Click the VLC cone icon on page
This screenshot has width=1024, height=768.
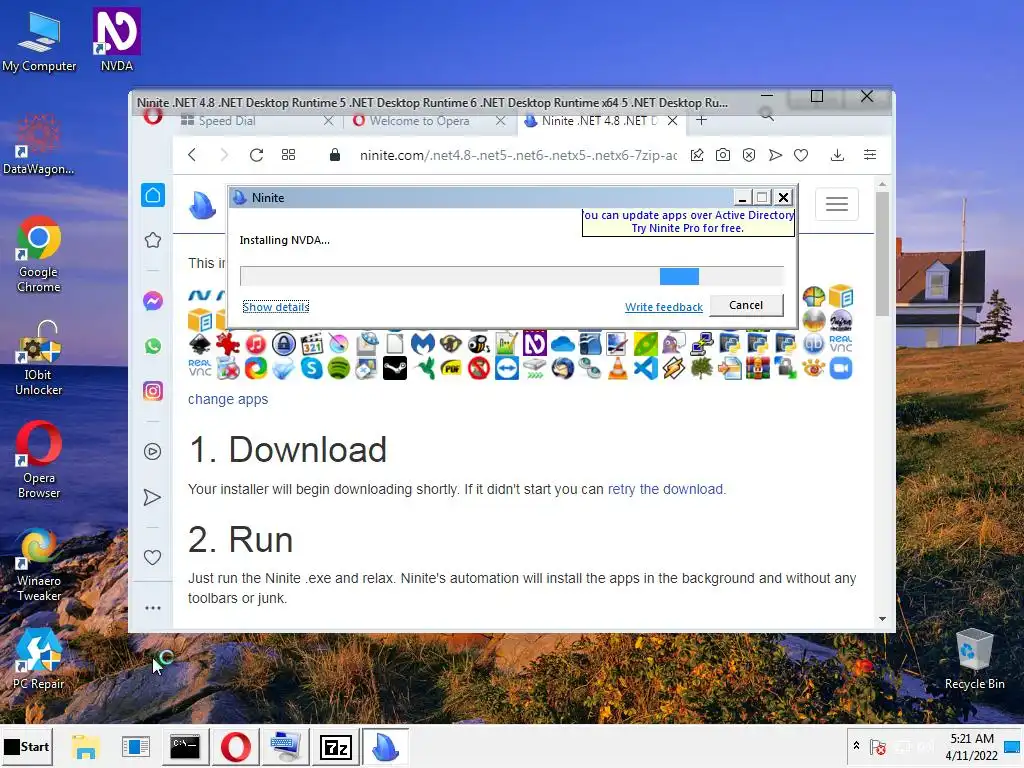pos(617,368)
